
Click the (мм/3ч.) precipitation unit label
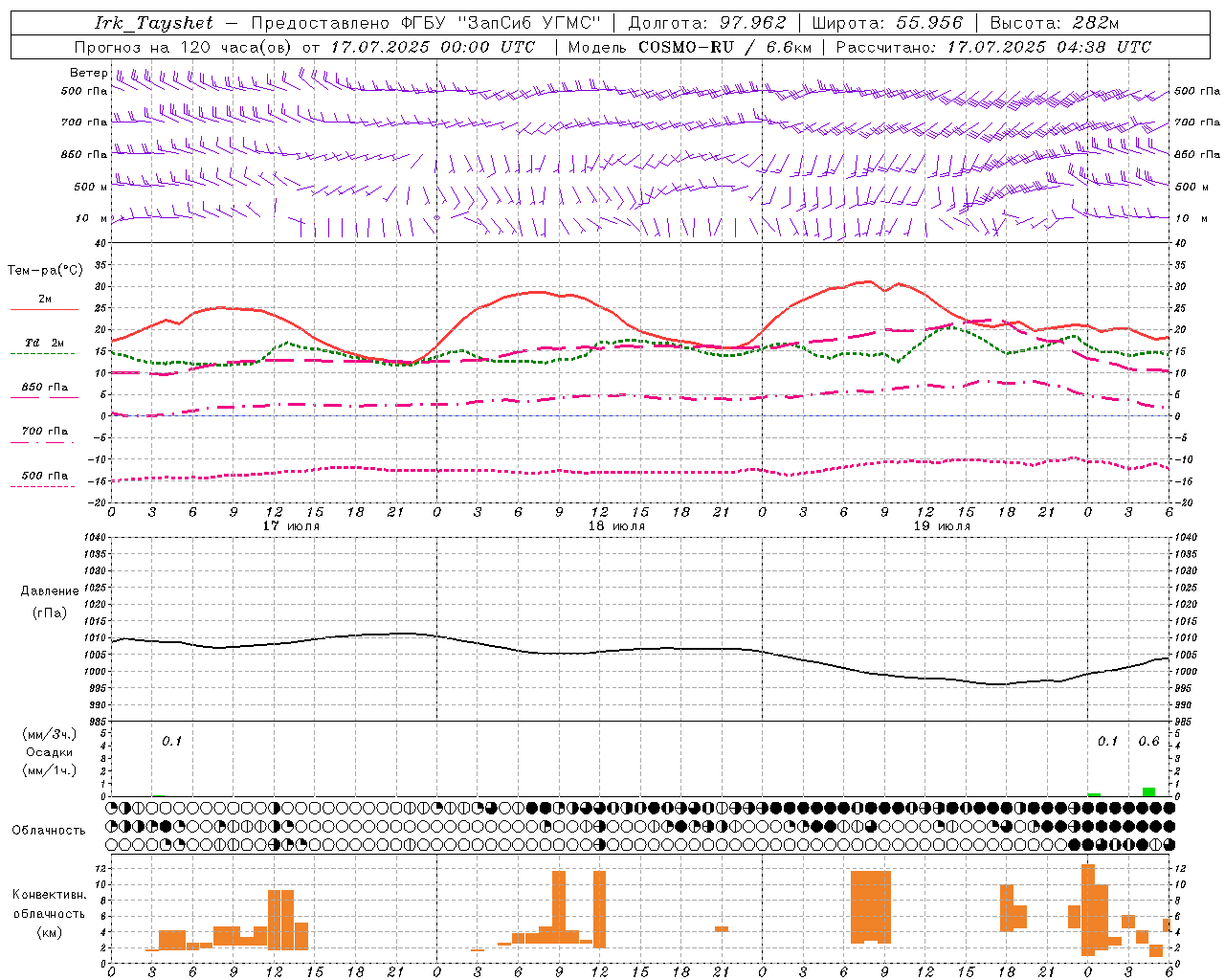click(x=50, y=734)
